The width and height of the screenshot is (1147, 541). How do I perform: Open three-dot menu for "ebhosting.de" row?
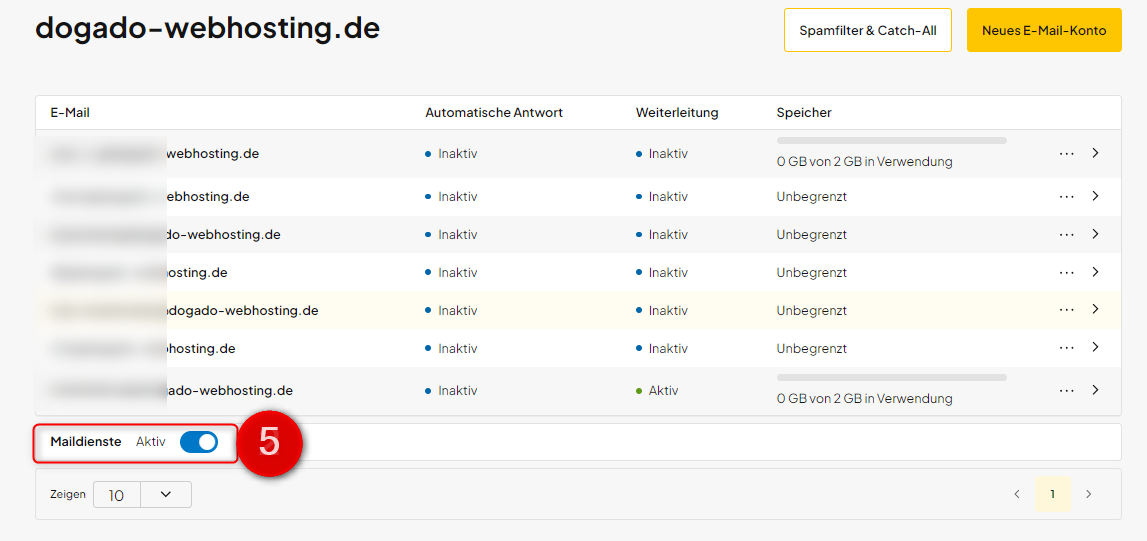(1067, 197)
